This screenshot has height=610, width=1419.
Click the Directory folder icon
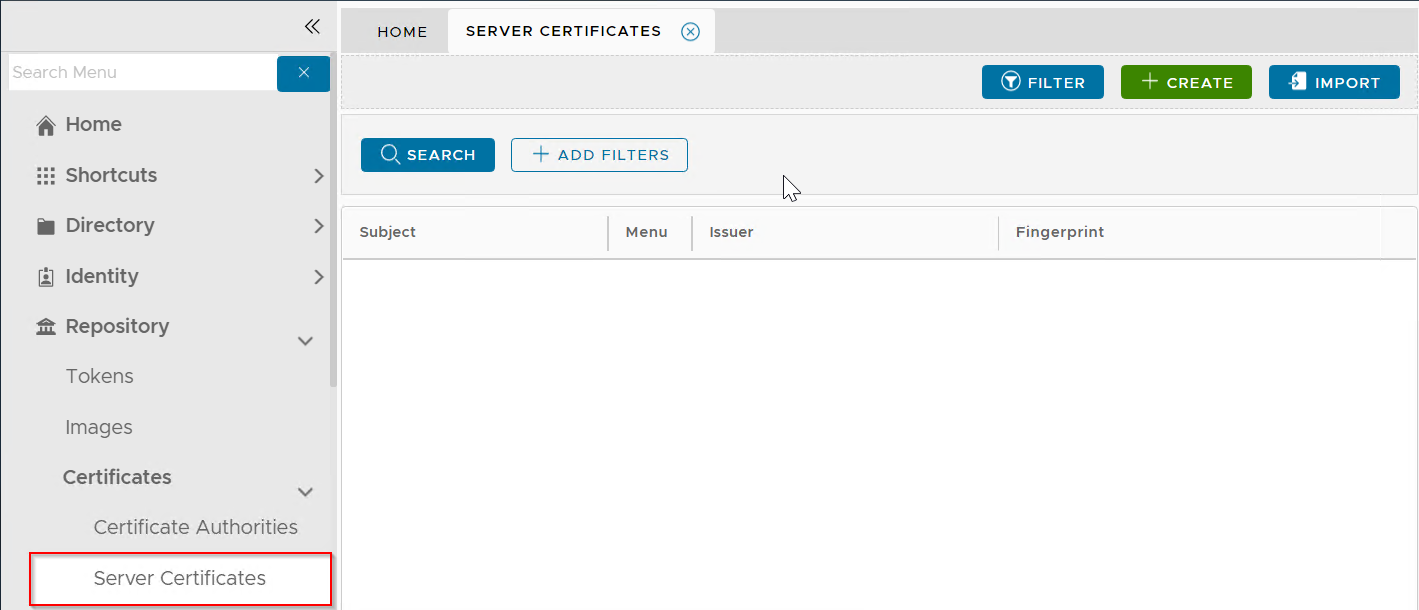(x=45, y=226)
